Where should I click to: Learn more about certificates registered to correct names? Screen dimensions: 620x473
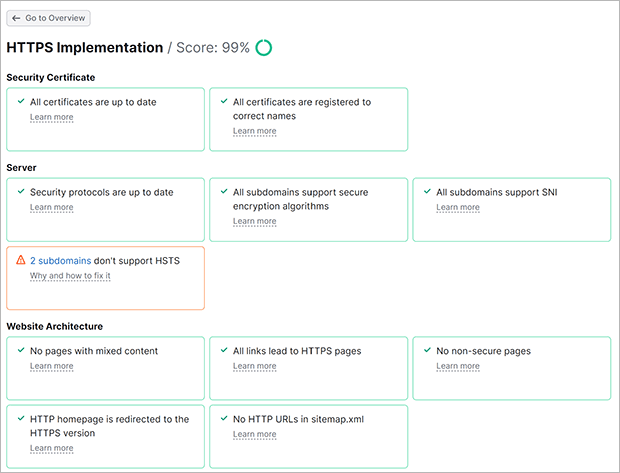click(254, 131)
